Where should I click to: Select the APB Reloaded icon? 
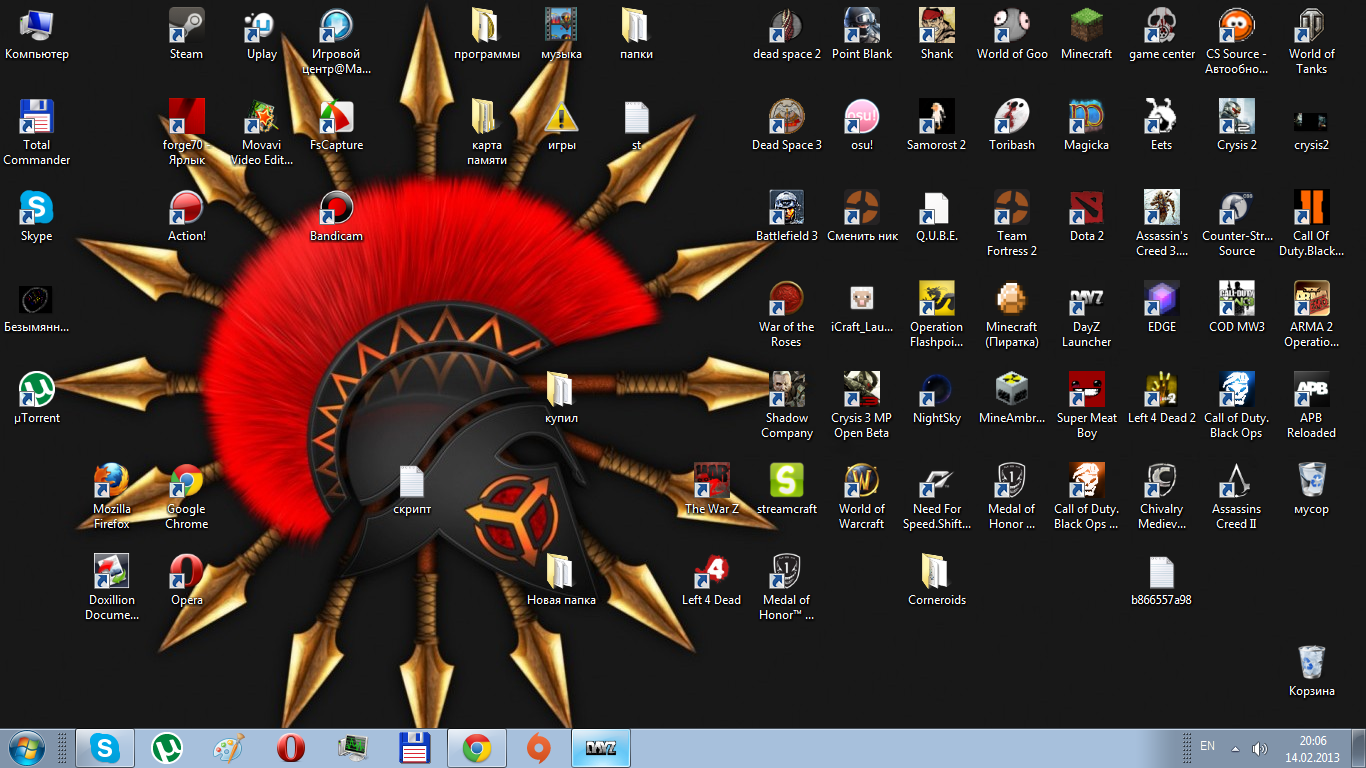pyautogui.click(x=1312, y=406)
